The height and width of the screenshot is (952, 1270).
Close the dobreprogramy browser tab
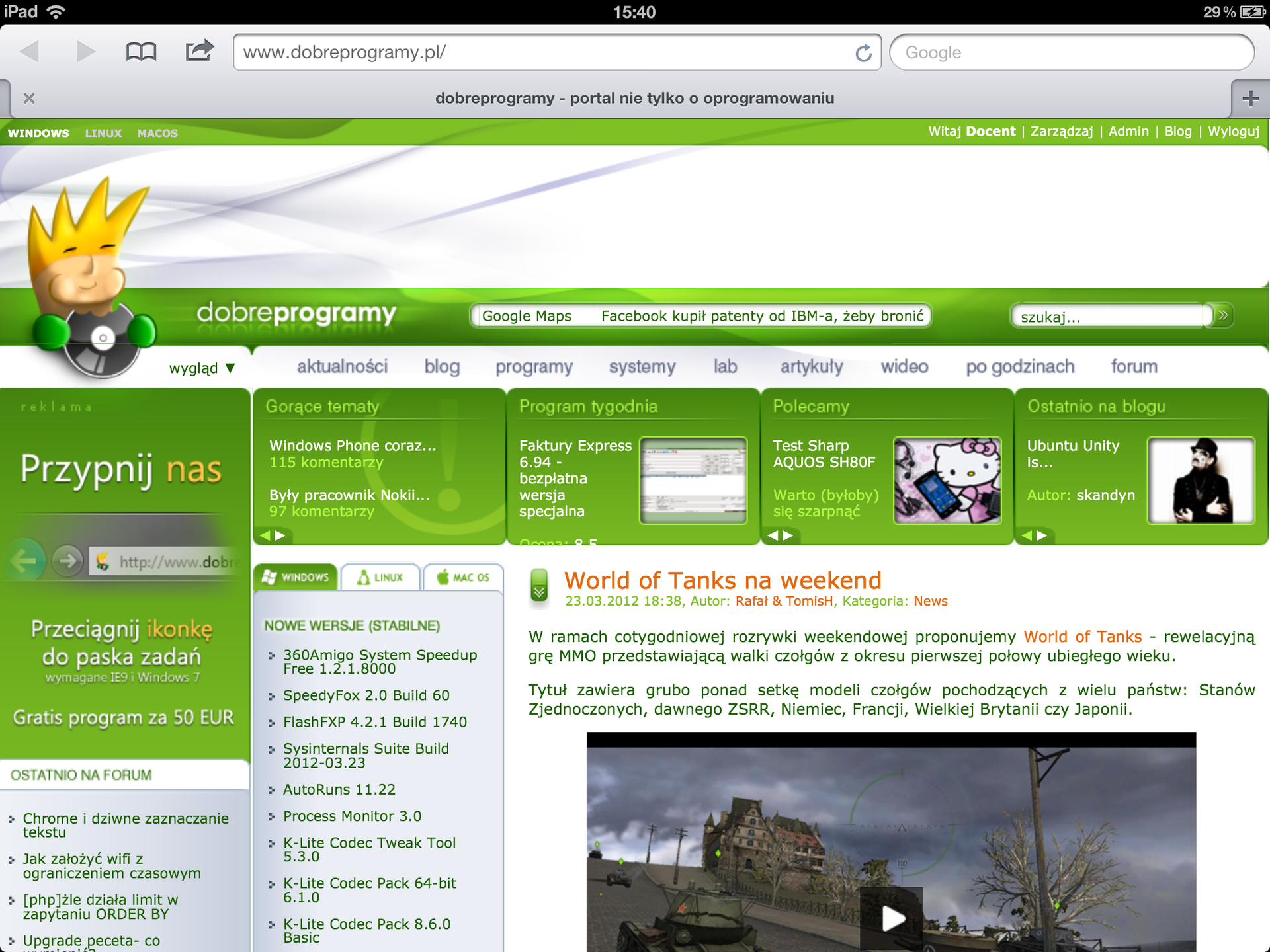28,99
